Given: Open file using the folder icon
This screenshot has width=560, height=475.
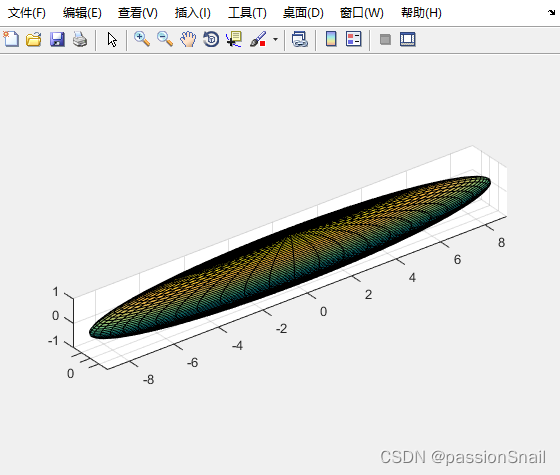Looking at the screenshot, I should point(34,39).
